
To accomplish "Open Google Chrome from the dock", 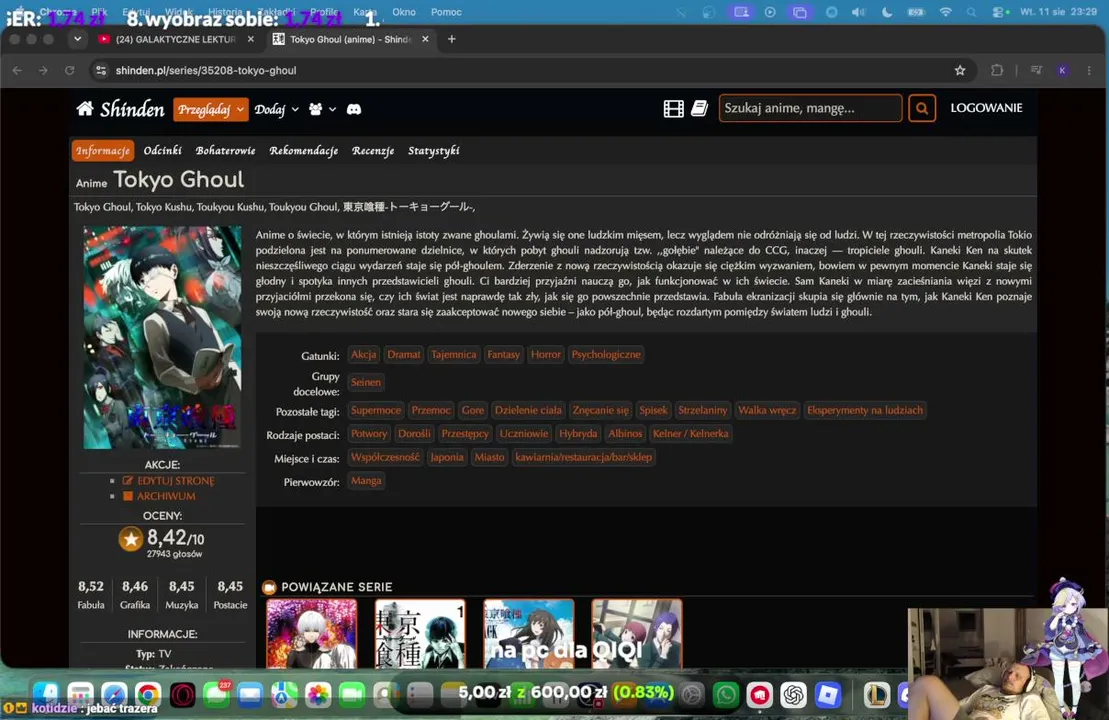I will pyautogui.click(x=148, y=695).
